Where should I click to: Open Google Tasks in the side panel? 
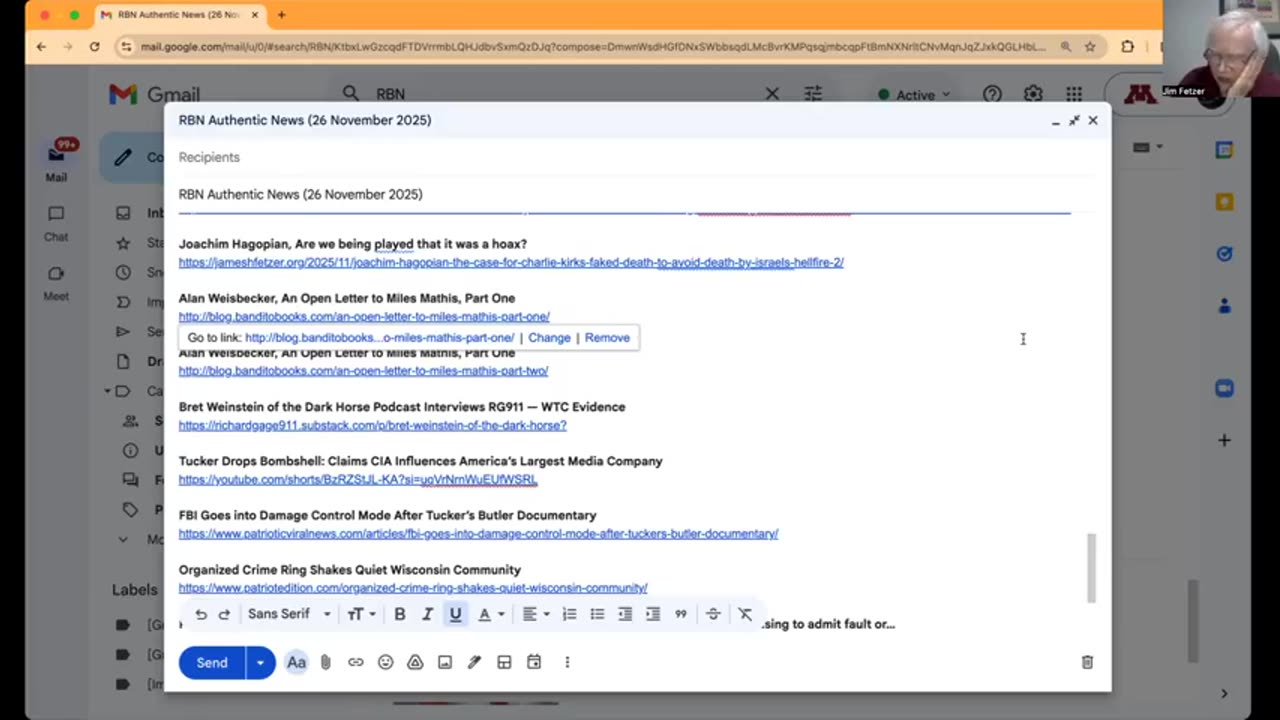pos(1224,254)
